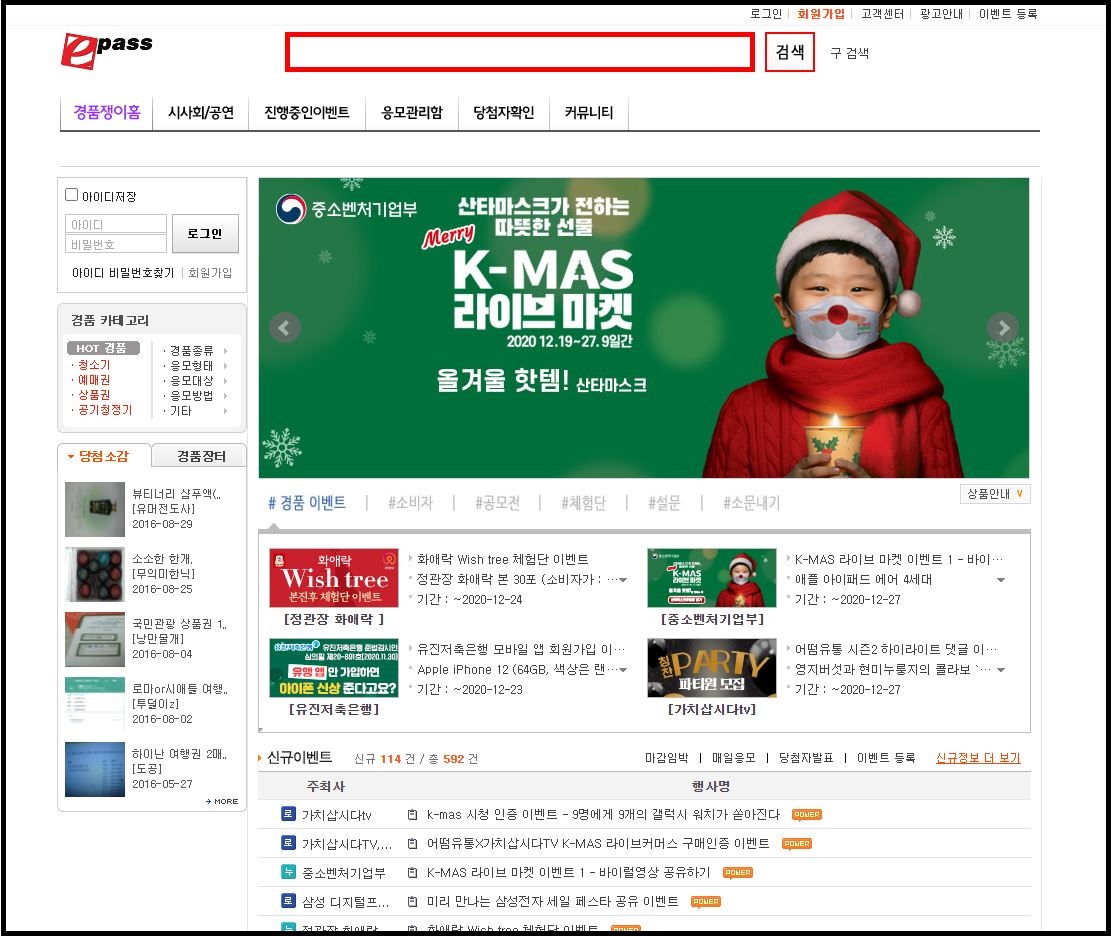Click 신규정보 더 보기 link
The height and width of the screenshot is (936, 1111).
click(978, 758)
